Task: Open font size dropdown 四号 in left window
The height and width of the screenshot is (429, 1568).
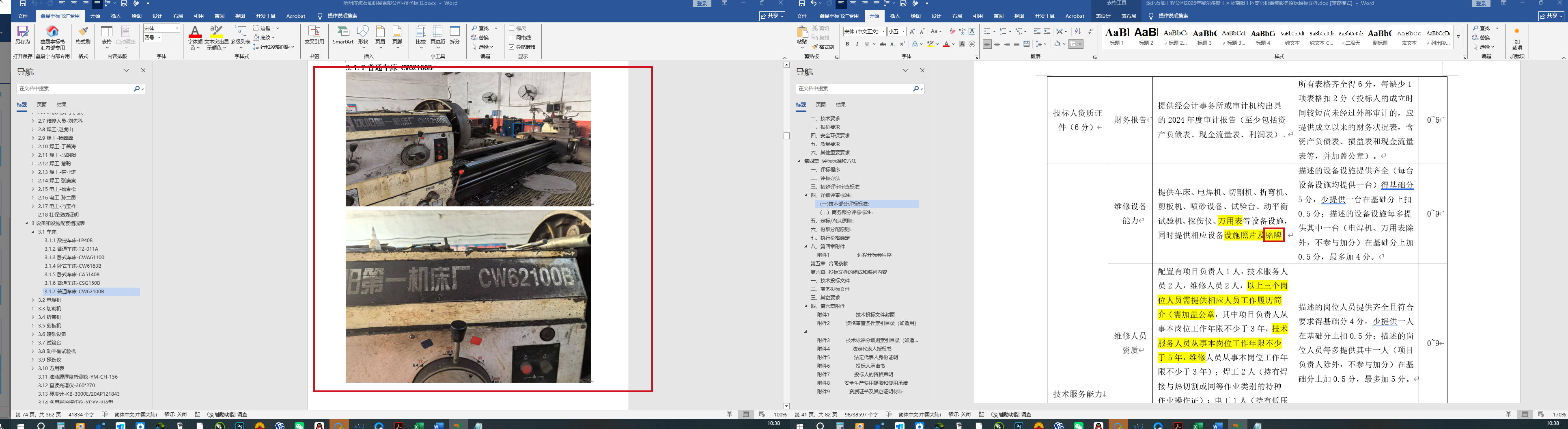Action: (160, 37)
